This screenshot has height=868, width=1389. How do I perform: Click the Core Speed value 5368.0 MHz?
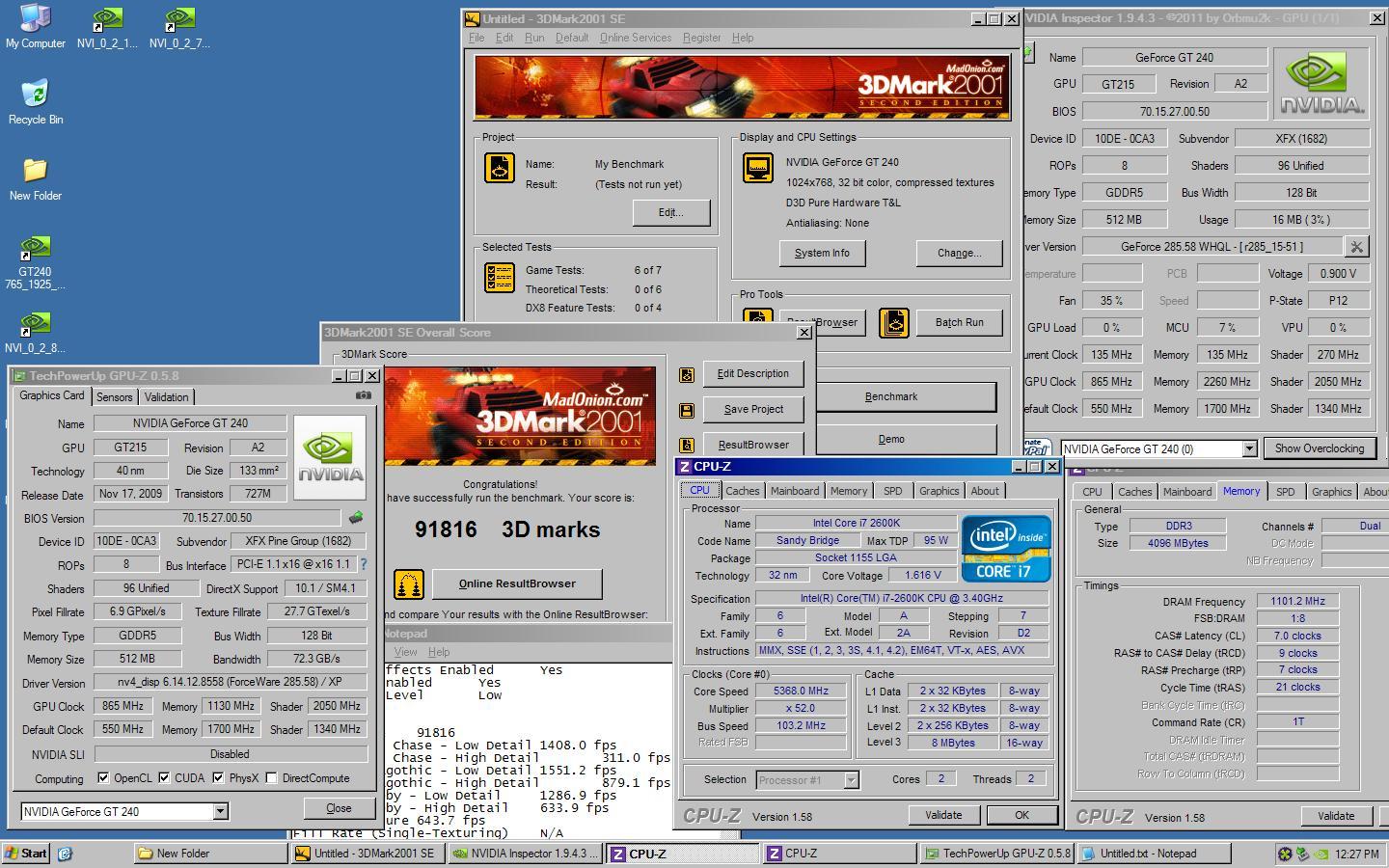pyautogui.click(x=801, y=691)
